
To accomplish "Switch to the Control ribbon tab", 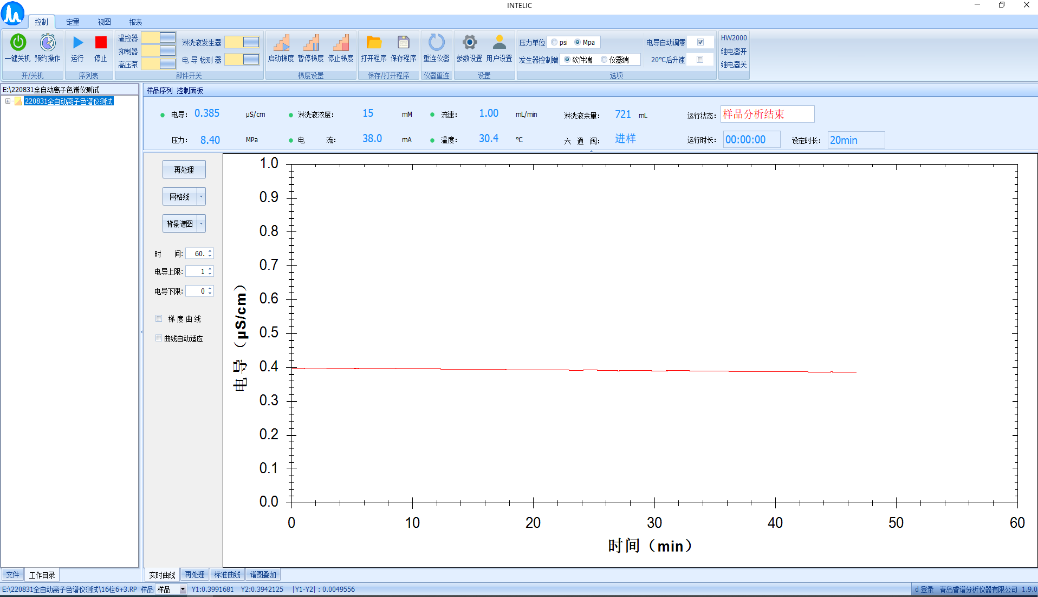I will [x=42, y=22].
